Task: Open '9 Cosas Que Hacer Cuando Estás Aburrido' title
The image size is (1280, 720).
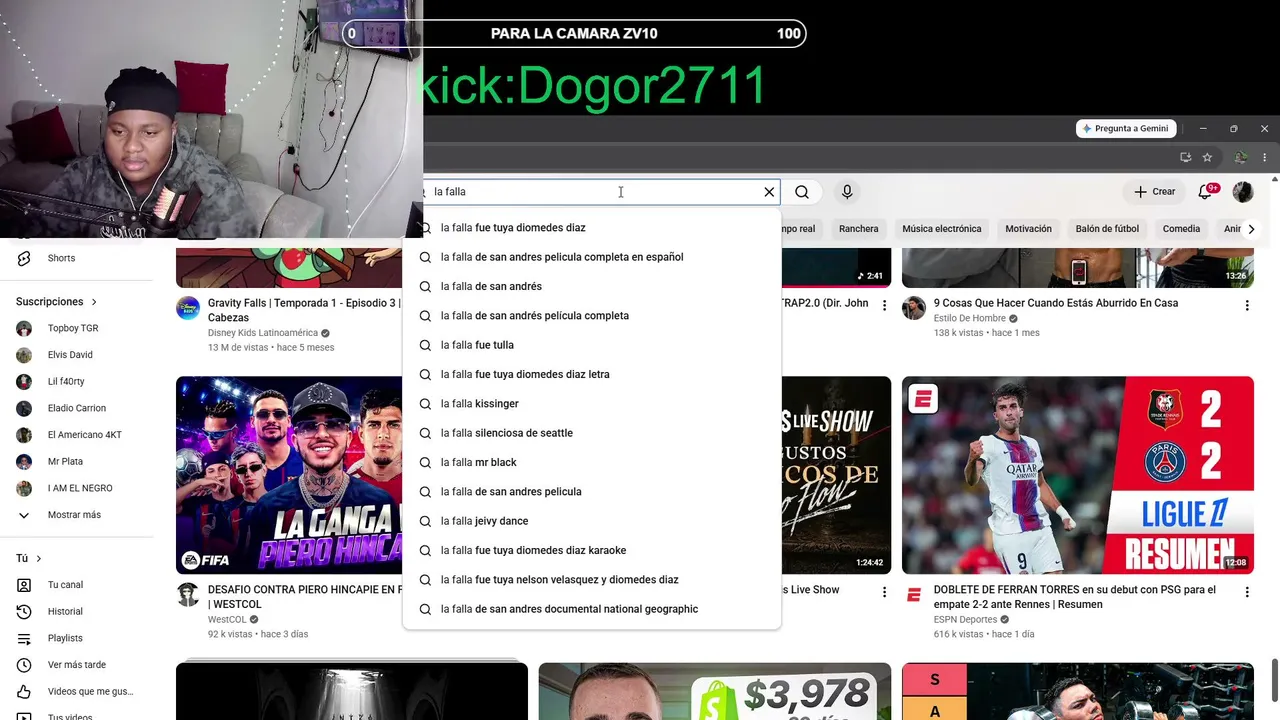Action: (x=1056, y=303)
